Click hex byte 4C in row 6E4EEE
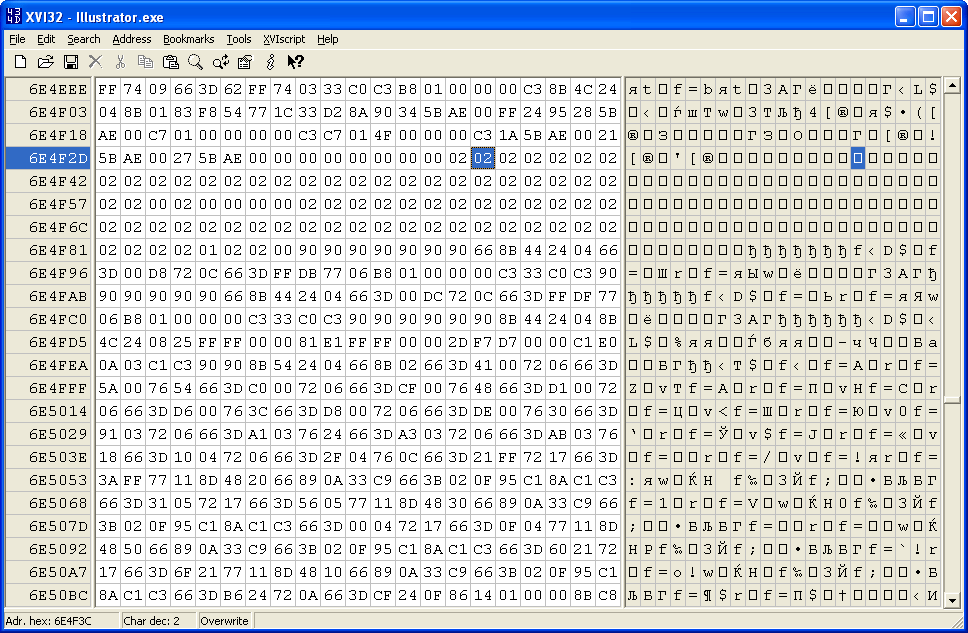Viewport: 968px width, 633px height. pos(583,89)
